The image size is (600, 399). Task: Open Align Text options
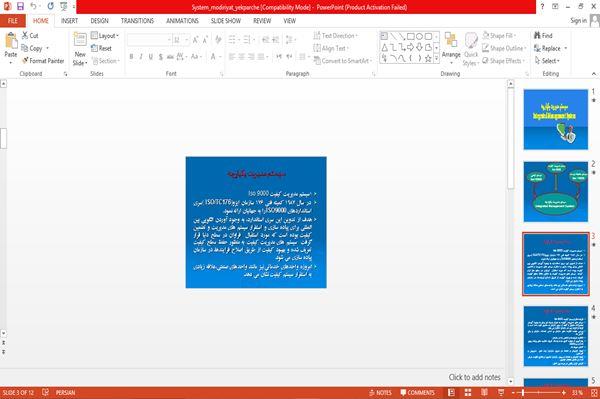331,48
